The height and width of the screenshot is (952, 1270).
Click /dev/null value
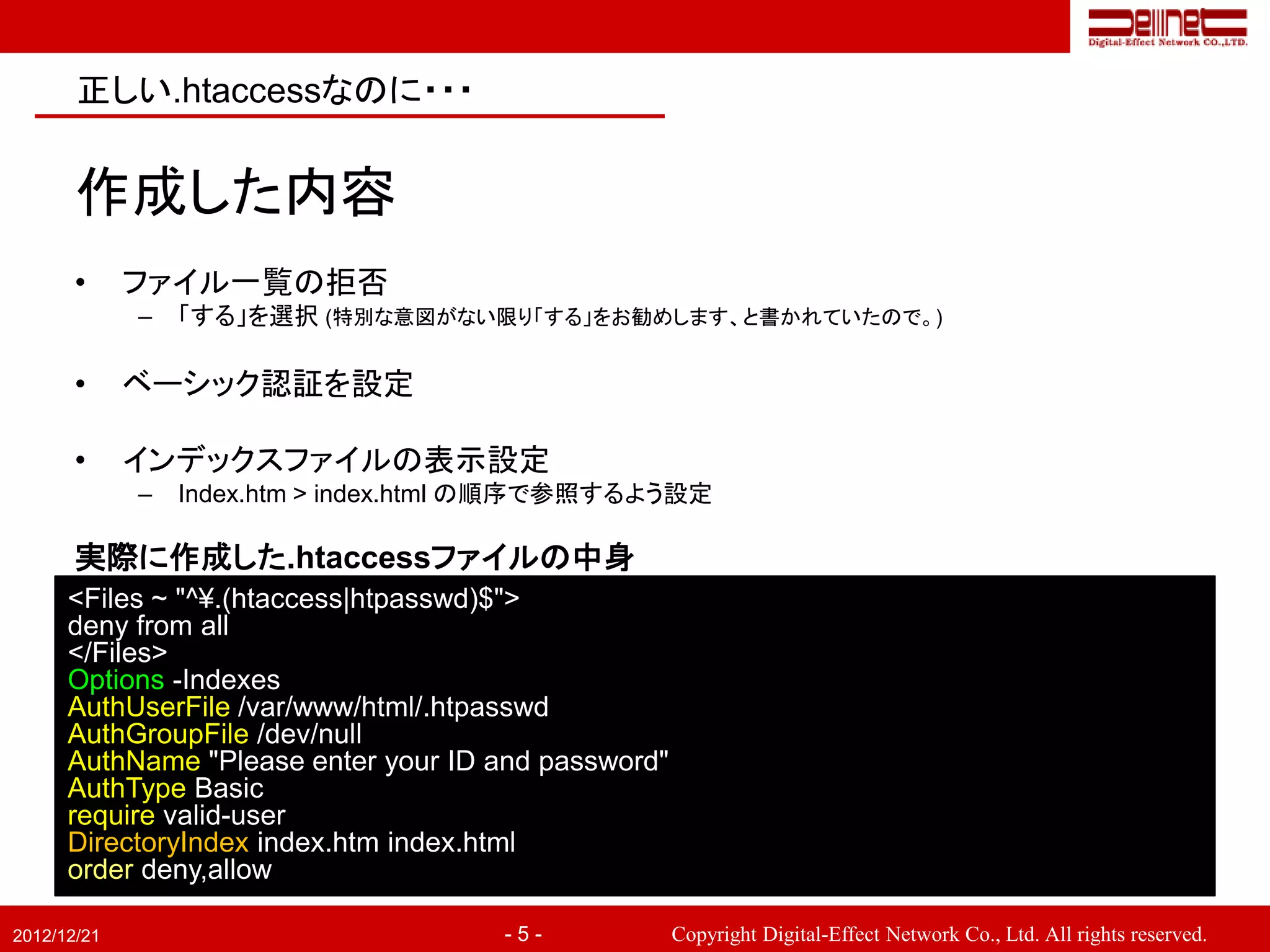pyautogui.click(x=309, y=734)
